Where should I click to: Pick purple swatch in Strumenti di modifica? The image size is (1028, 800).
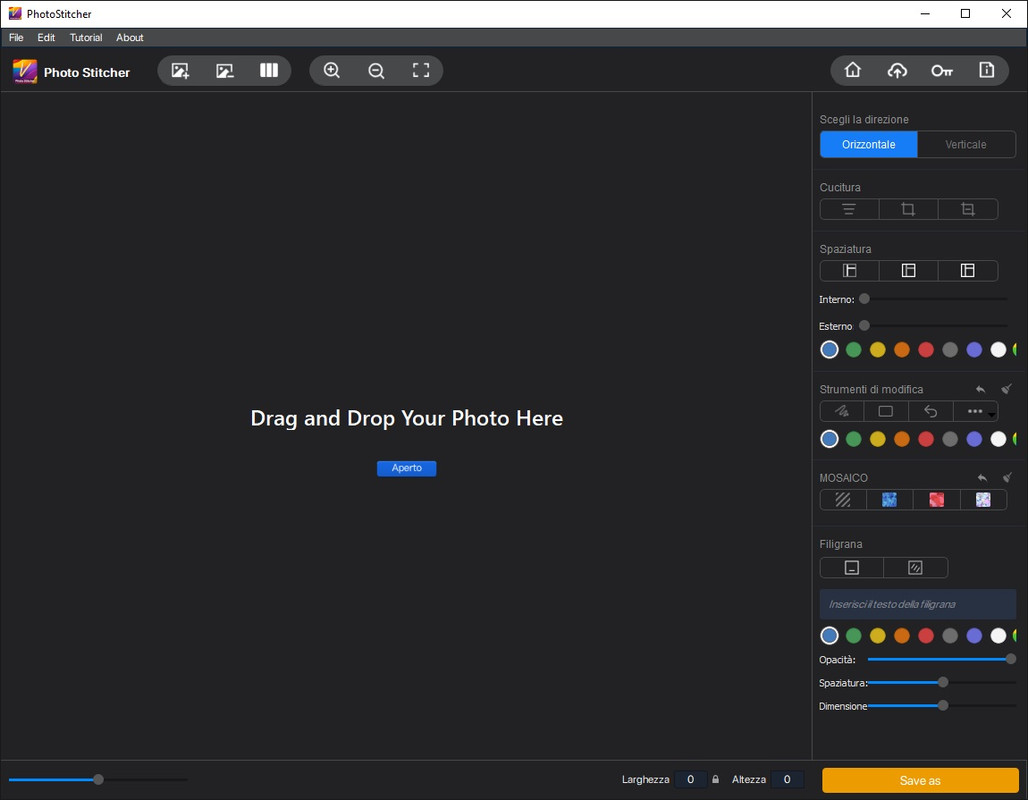click(x=974, y=439)
